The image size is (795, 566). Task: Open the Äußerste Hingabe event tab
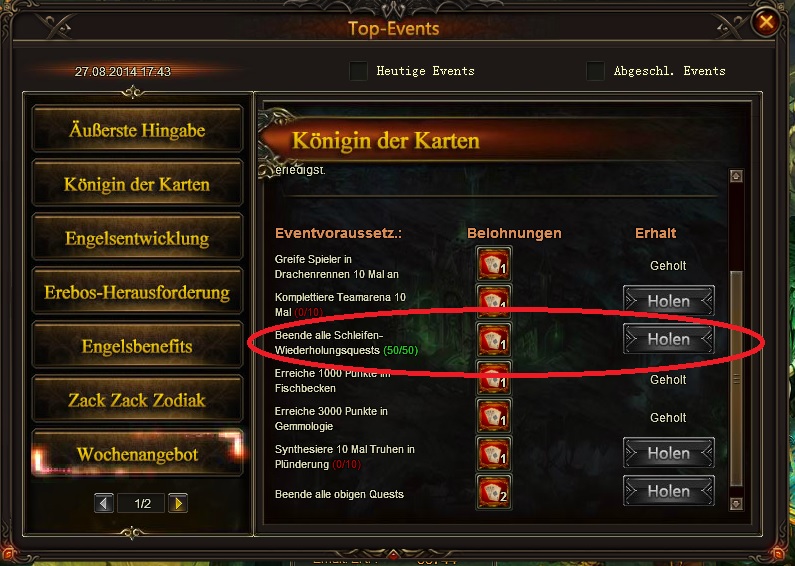click(137, 130)
